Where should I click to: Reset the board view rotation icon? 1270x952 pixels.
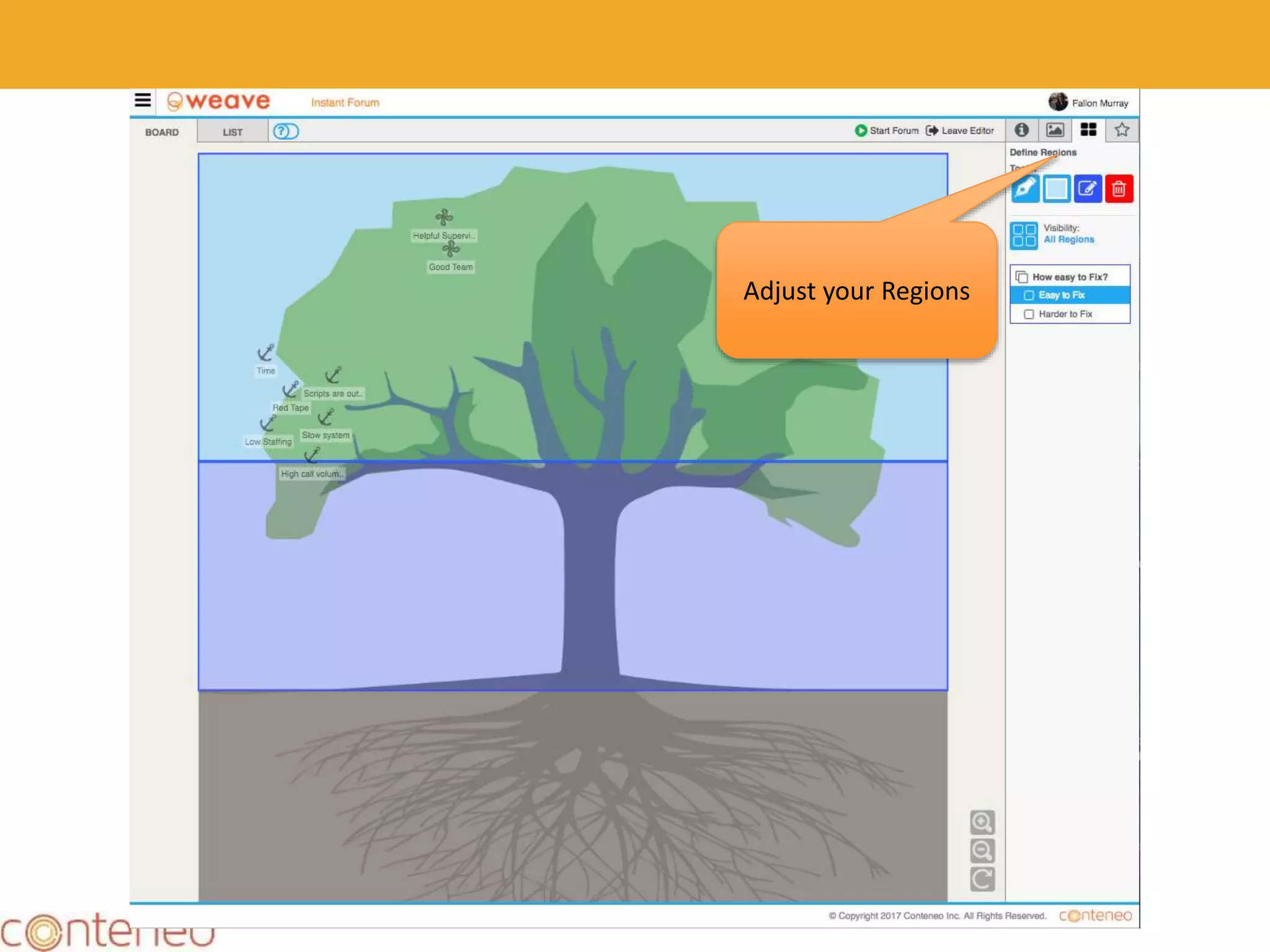coord(982,879)
